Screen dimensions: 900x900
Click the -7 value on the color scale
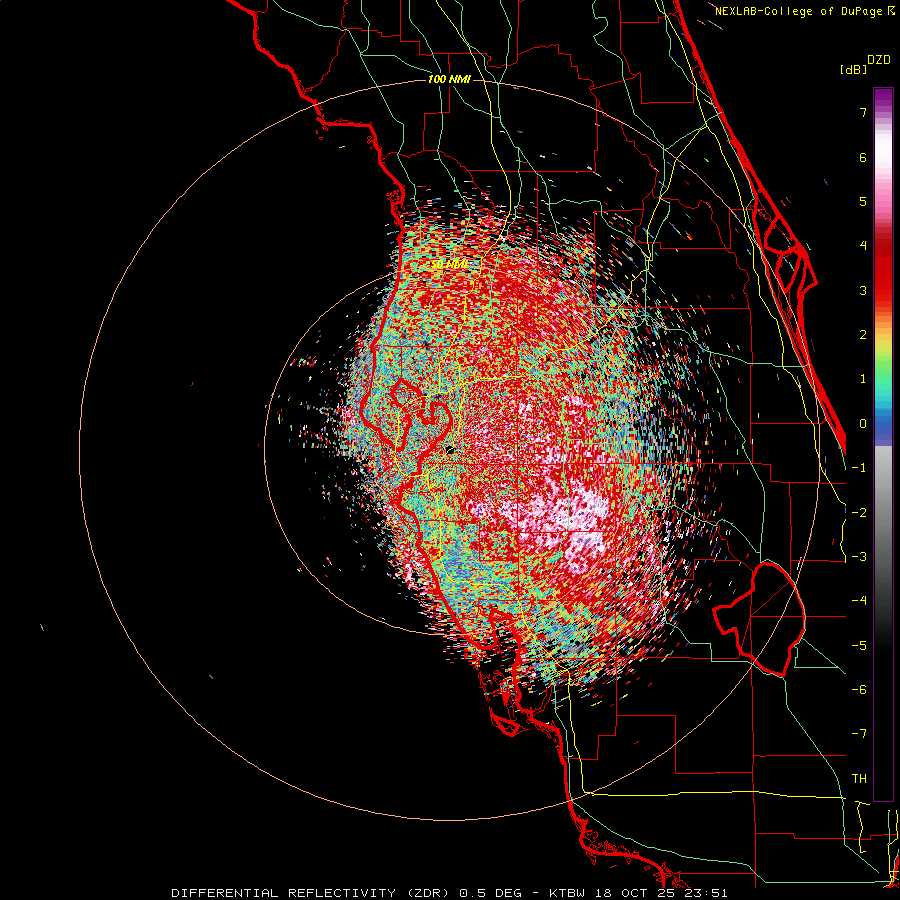point(859,734)
